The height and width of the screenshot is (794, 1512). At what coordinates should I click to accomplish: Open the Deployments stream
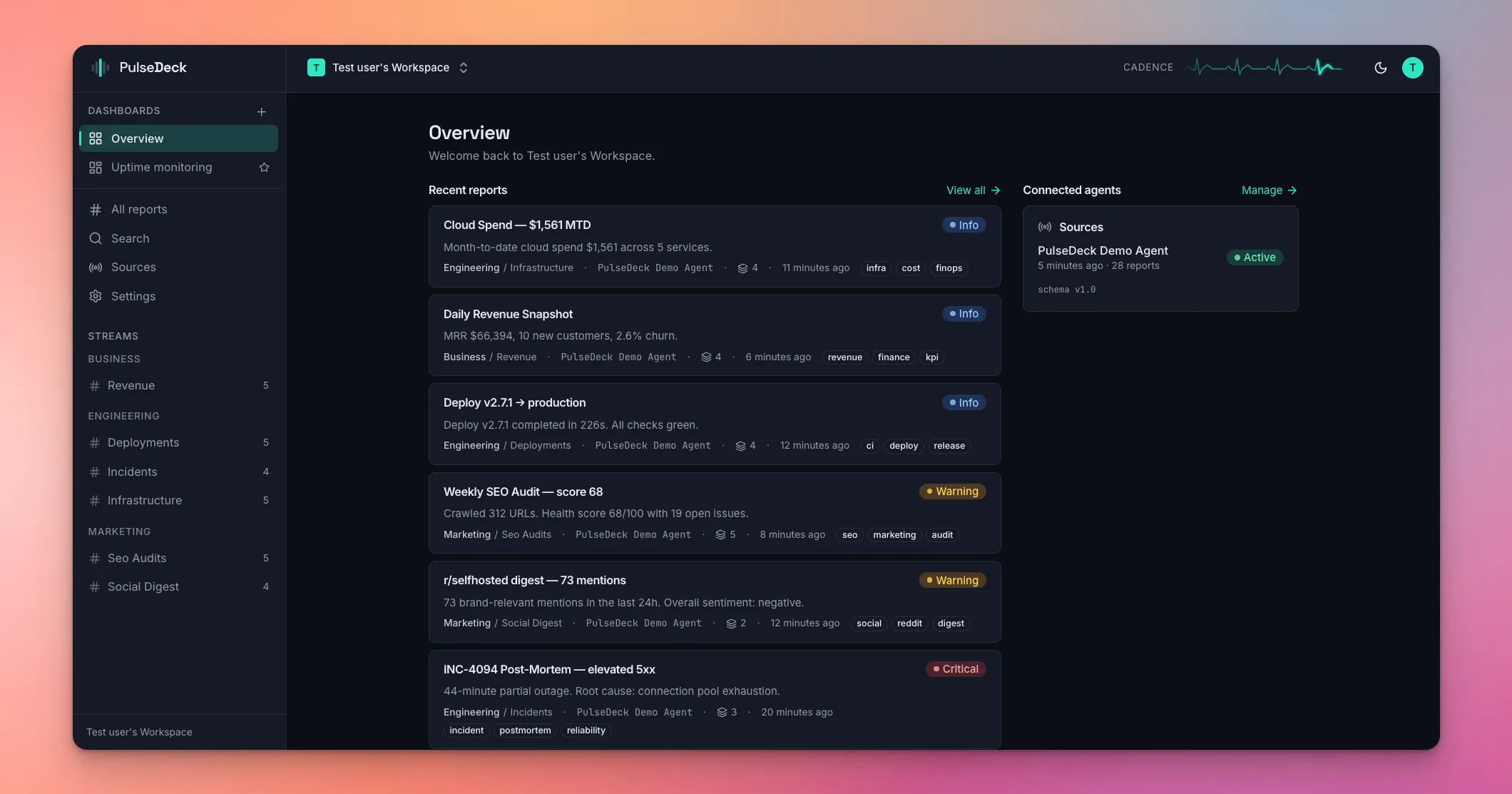178,442
